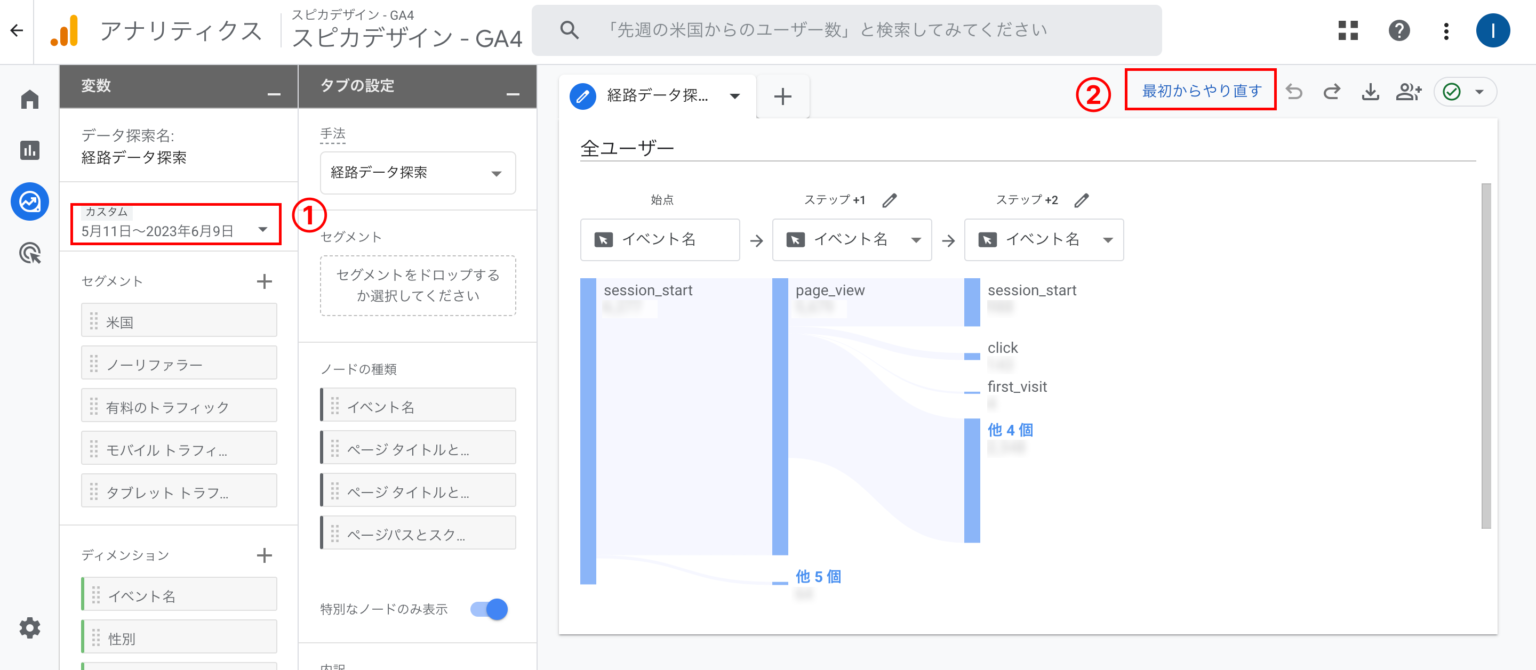Export the exploration using the download icon
The image size is (1536, 670).
pos(1370,91)
